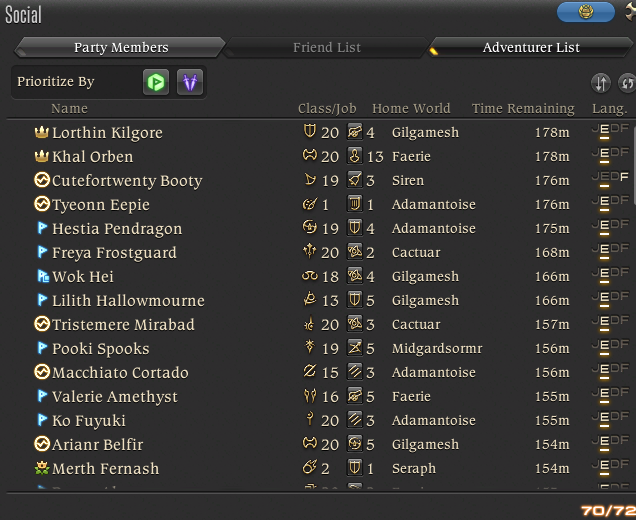Switch to Party Members tab
This screenshot has height=520, width=636.
pos(121,48)
